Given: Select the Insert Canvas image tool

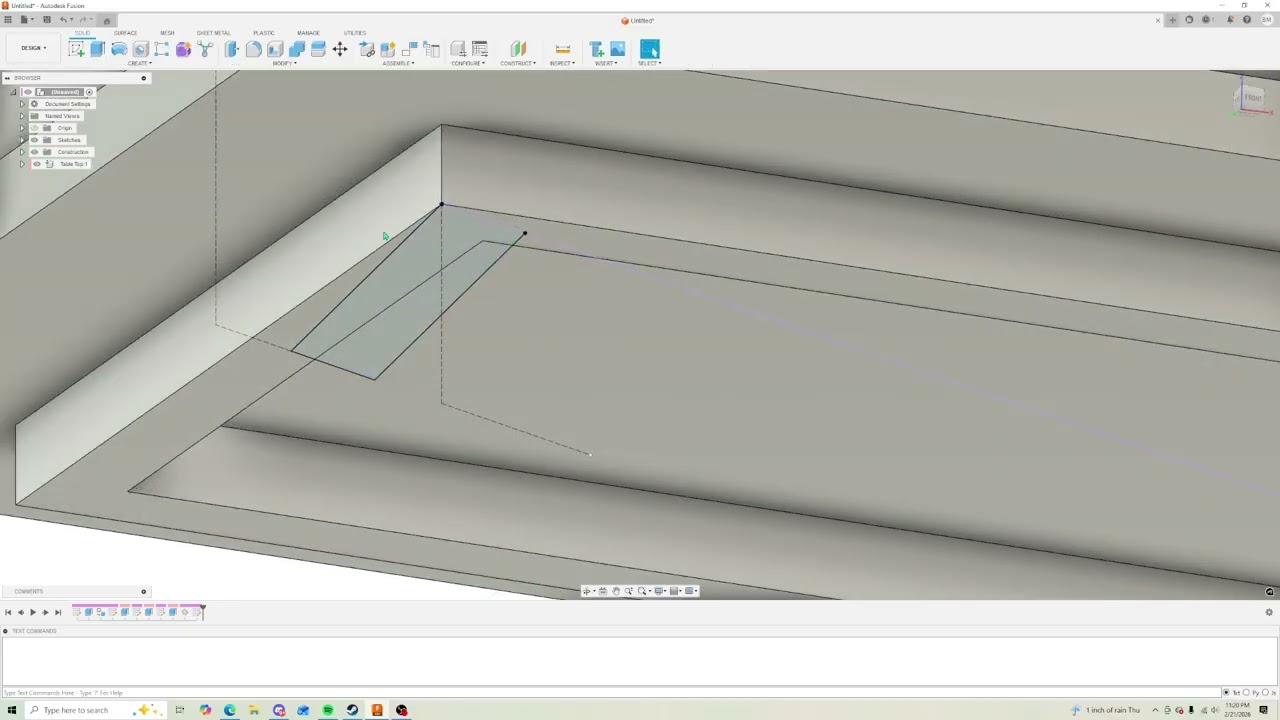Looking at the screenshot, I should (x=617, y=49).
